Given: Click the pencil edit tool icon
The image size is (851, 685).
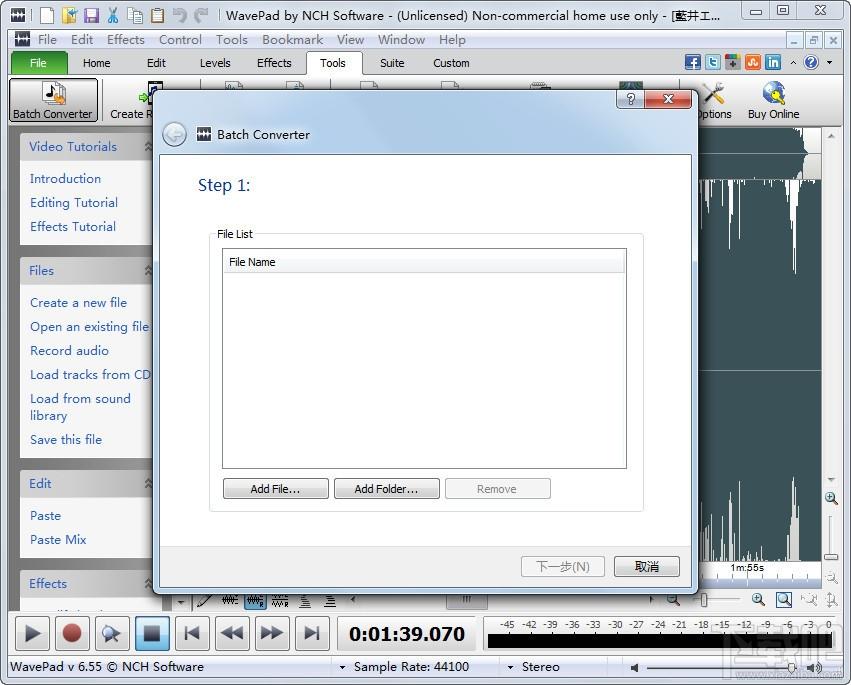Looking at the screenshot, I should tap(205, 600).
